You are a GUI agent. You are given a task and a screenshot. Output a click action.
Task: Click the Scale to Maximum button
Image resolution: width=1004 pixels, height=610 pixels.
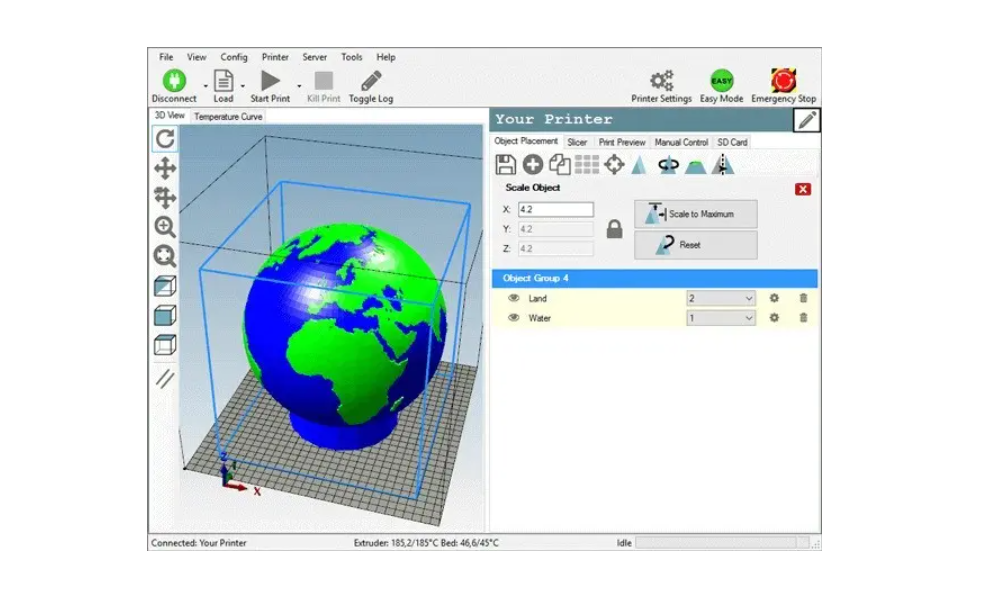pos(695,214)
